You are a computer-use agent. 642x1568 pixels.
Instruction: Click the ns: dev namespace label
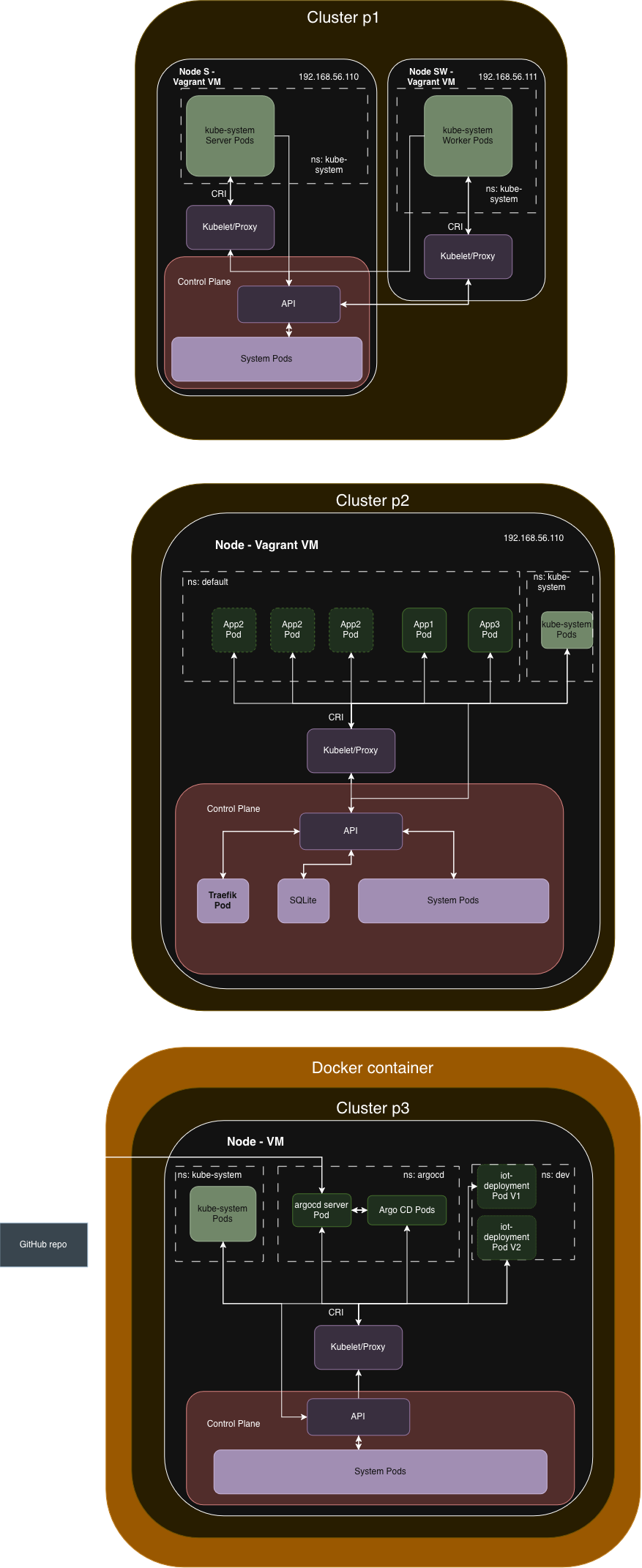tap(556, 1175)
